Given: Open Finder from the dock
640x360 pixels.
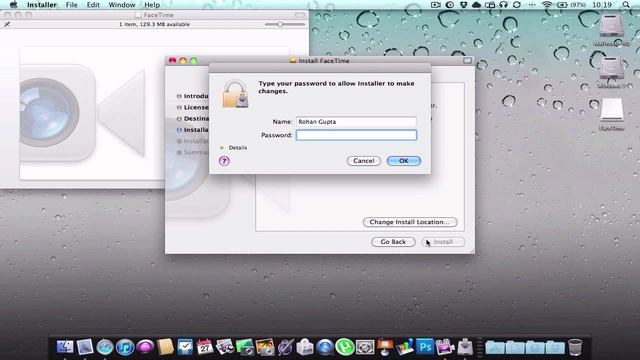Looking at the screenshot, I should point(65,347).
